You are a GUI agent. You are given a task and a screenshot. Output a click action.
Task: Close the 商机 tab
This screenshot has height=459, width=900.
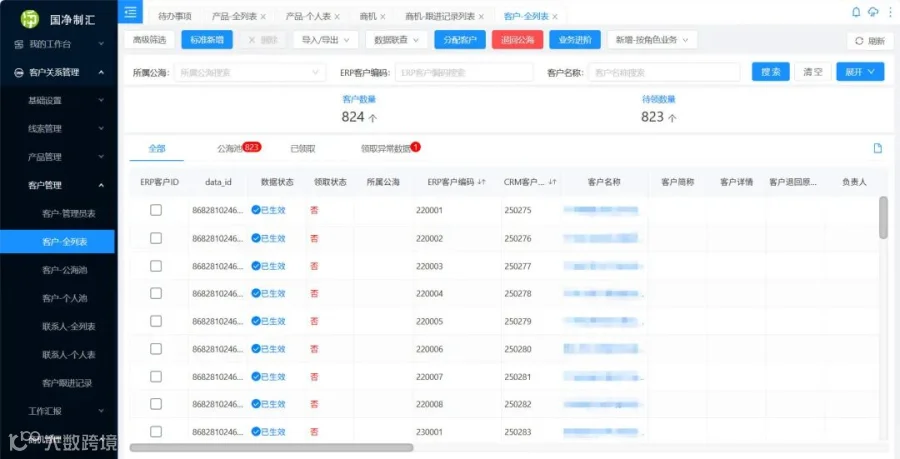click(x=383, y=17)
